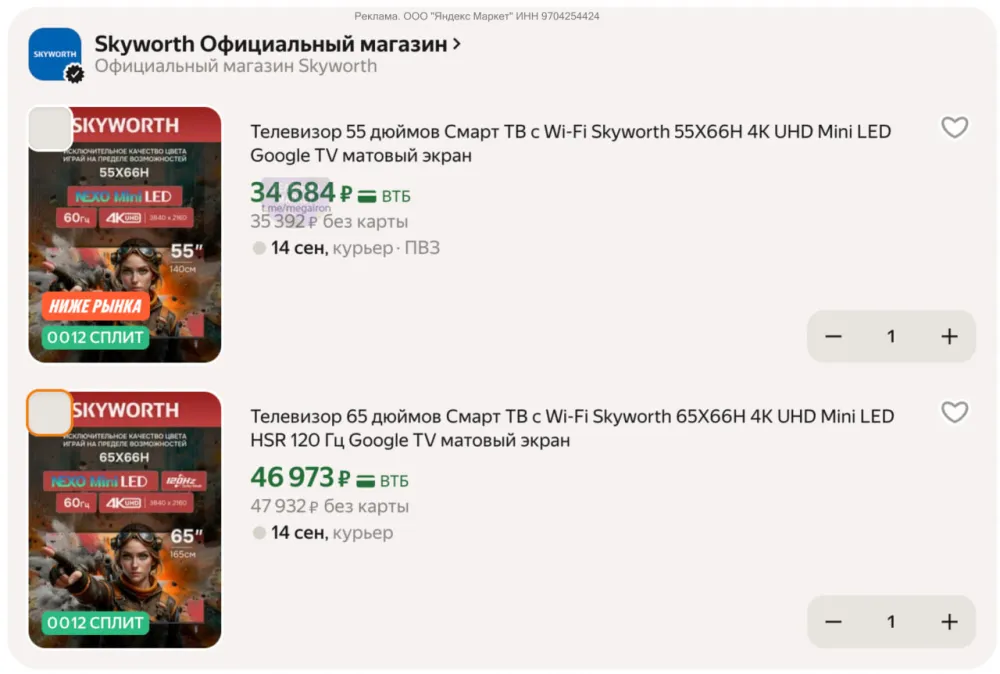Viewport: 1000px width, 674px height.
Task: Click НИЖЕ РЫНКА badge on 55-inch TV
Action: [96, 306]
